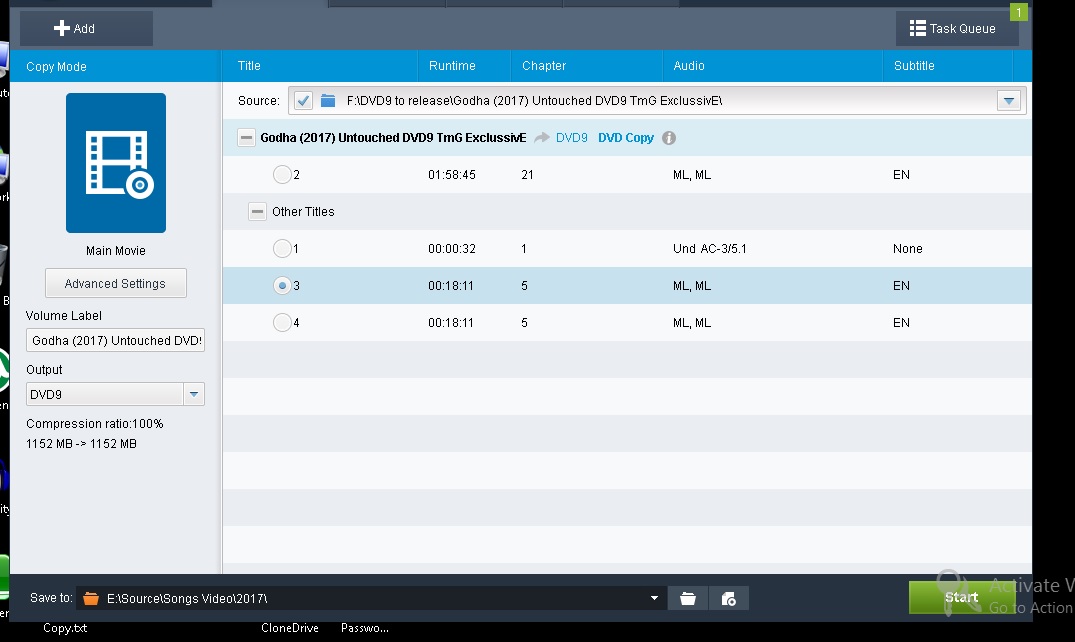Image resolution: width=1075 pixels, height=642 pixels.
Task: Toggle the Source checkbox
Action: coord(304,101)
